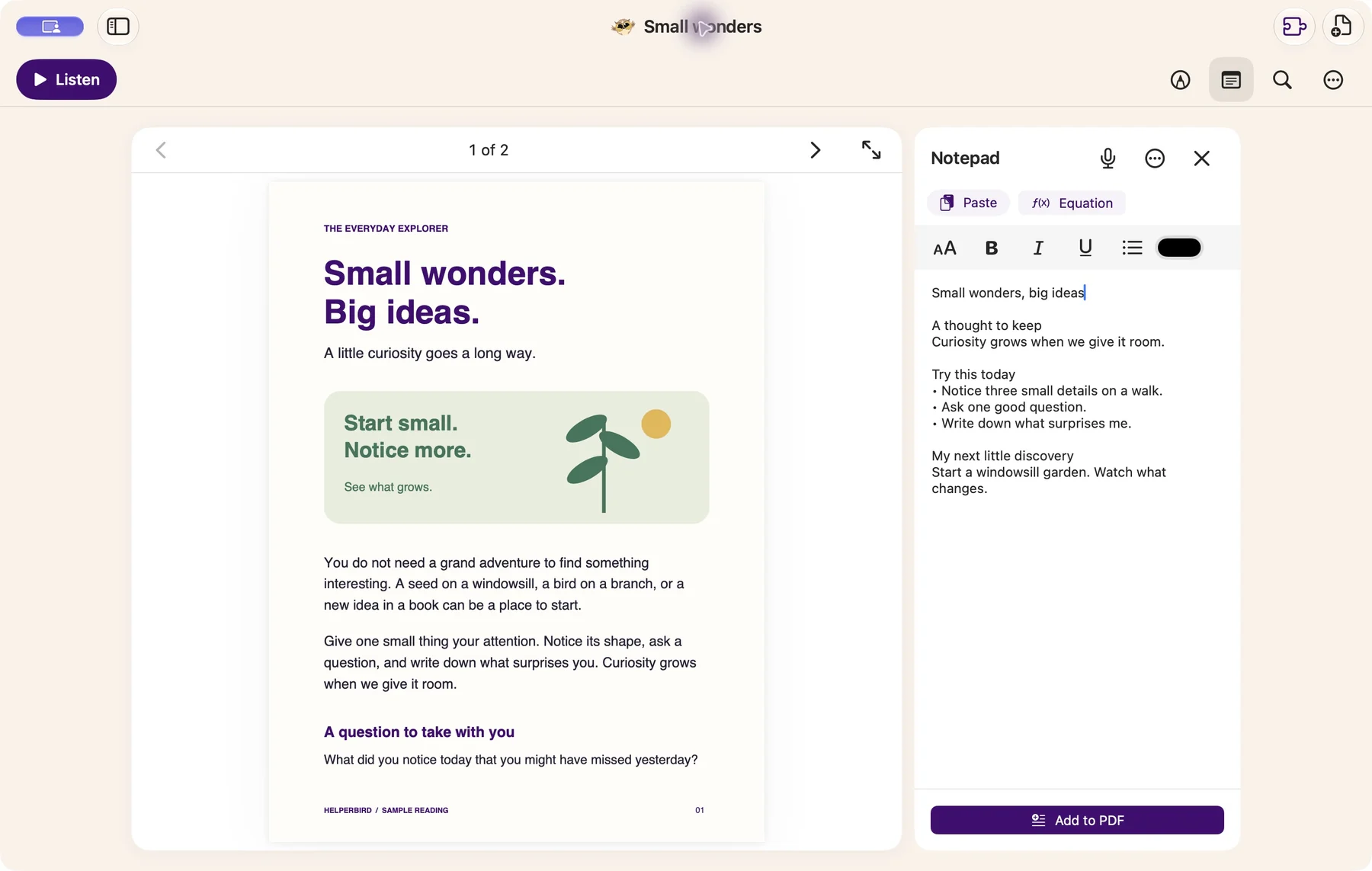This screenshot has width=1372, height=871.
Task: Open search with the magnifier icon
Action: (1282, 80)
